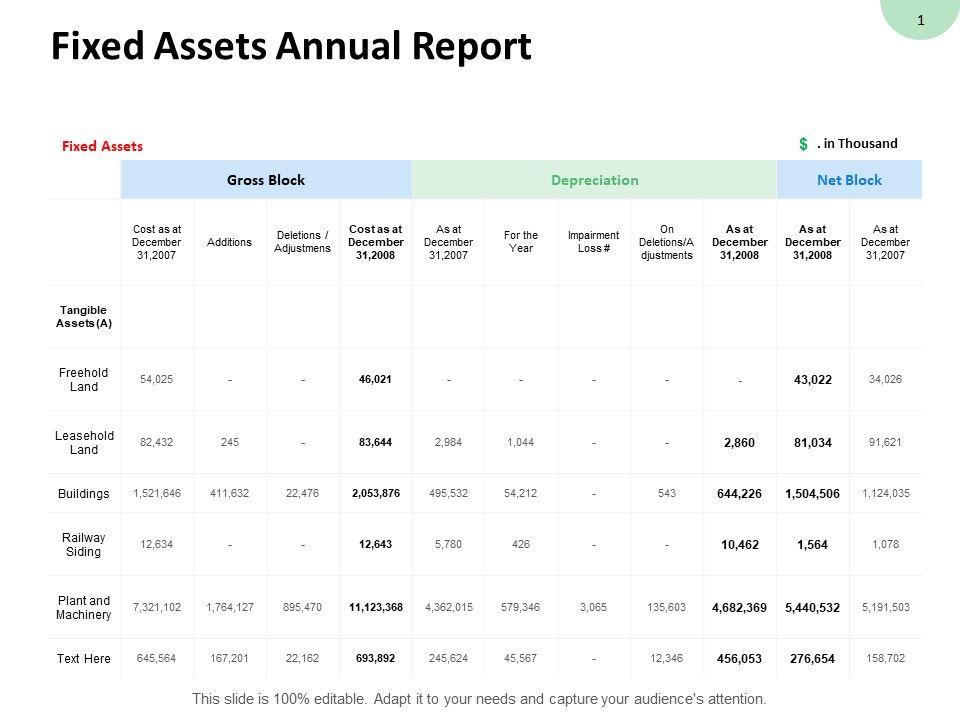960x720 pixels.
Task: Click the green dollar sign icon
Action: click(x=804, y=144)
